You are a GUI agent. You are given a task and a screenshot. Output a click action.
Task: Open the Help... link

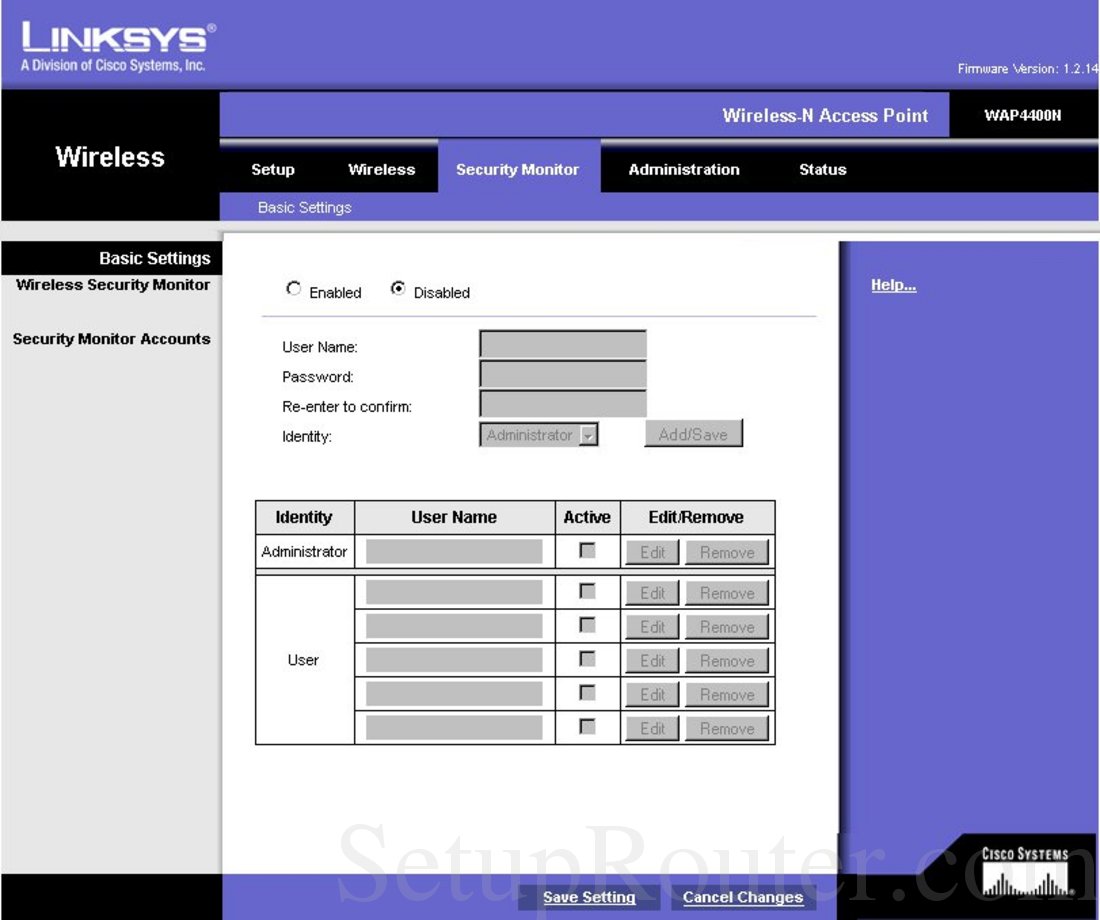pyautogui.click(x=893, y=285)
